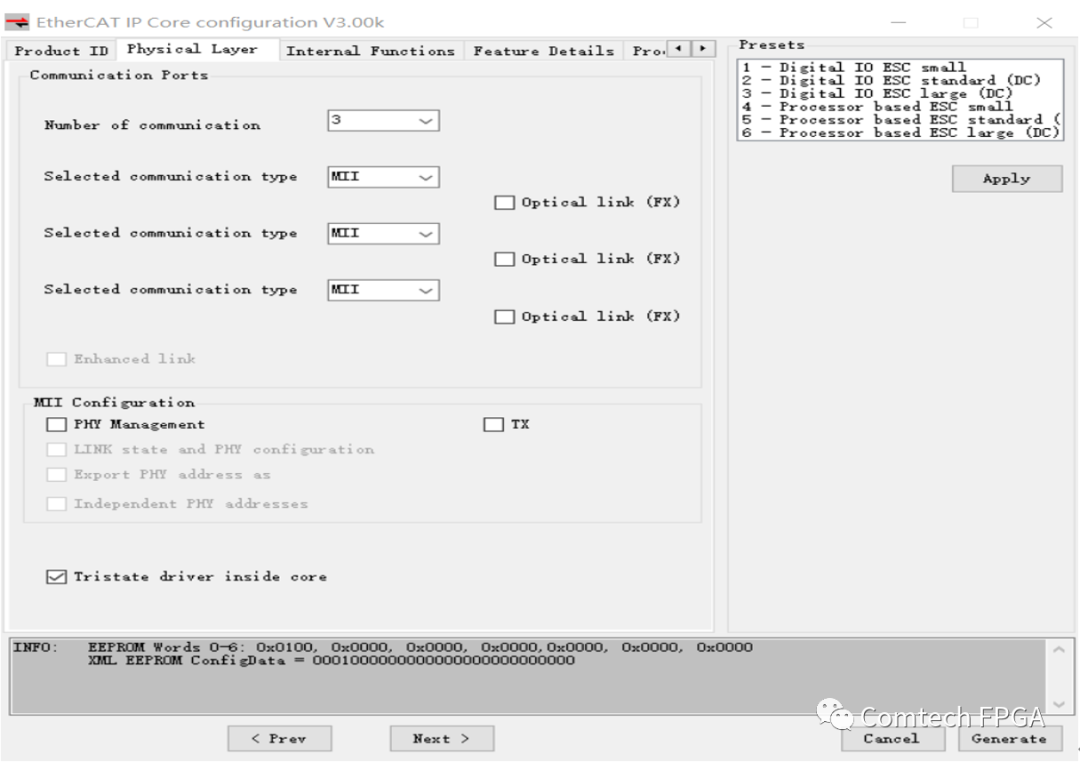Screen dimensions: 1080x762
Task: Click the Apply button under Presets
Action: pyautogui.click(x=1006, y=178)
